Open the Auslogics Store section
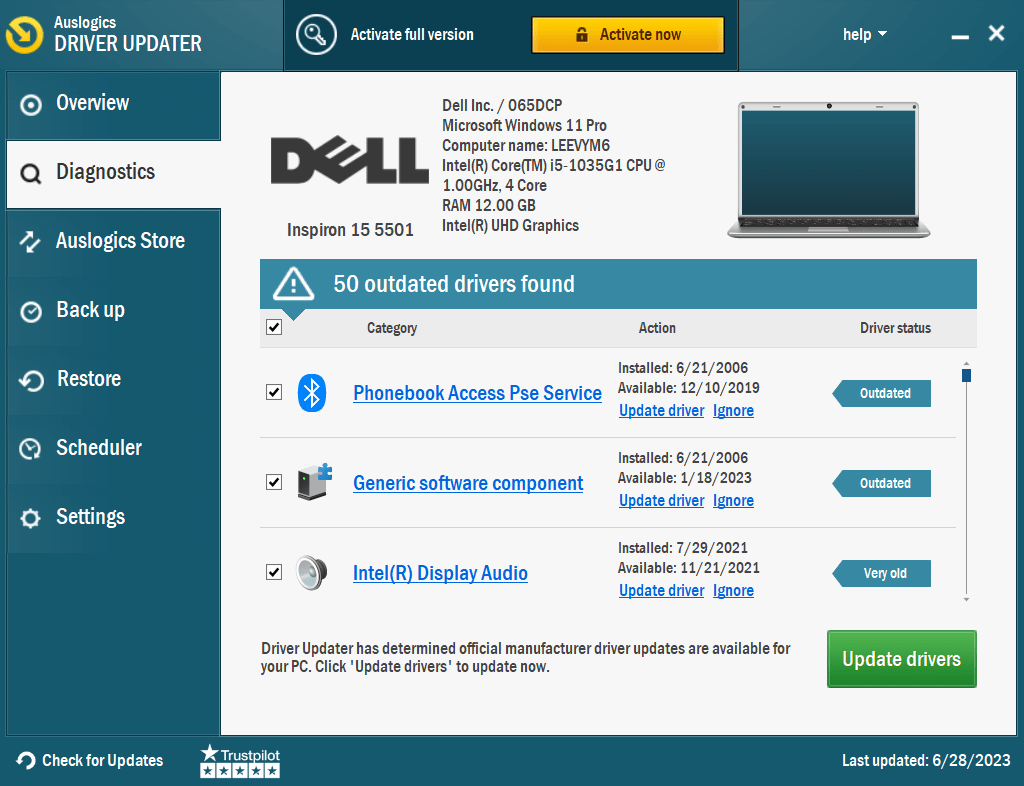Image resolution: width=1024 pixels, height=786 pixels. coord(120,240)
